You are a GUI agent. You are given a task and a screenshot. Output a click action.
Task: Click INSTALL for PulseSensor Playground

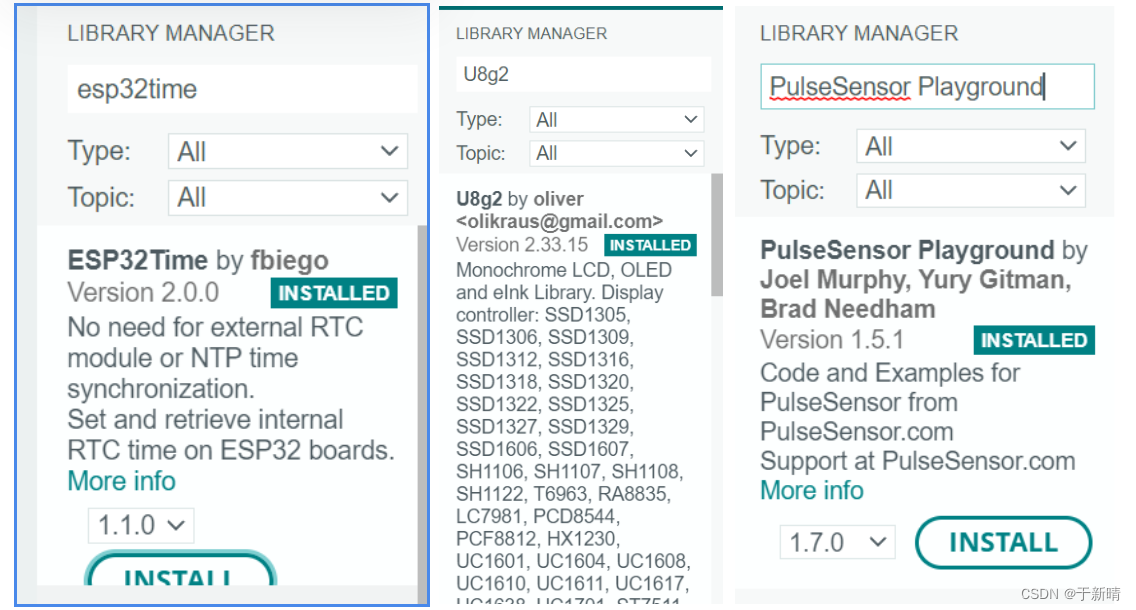1003,543
